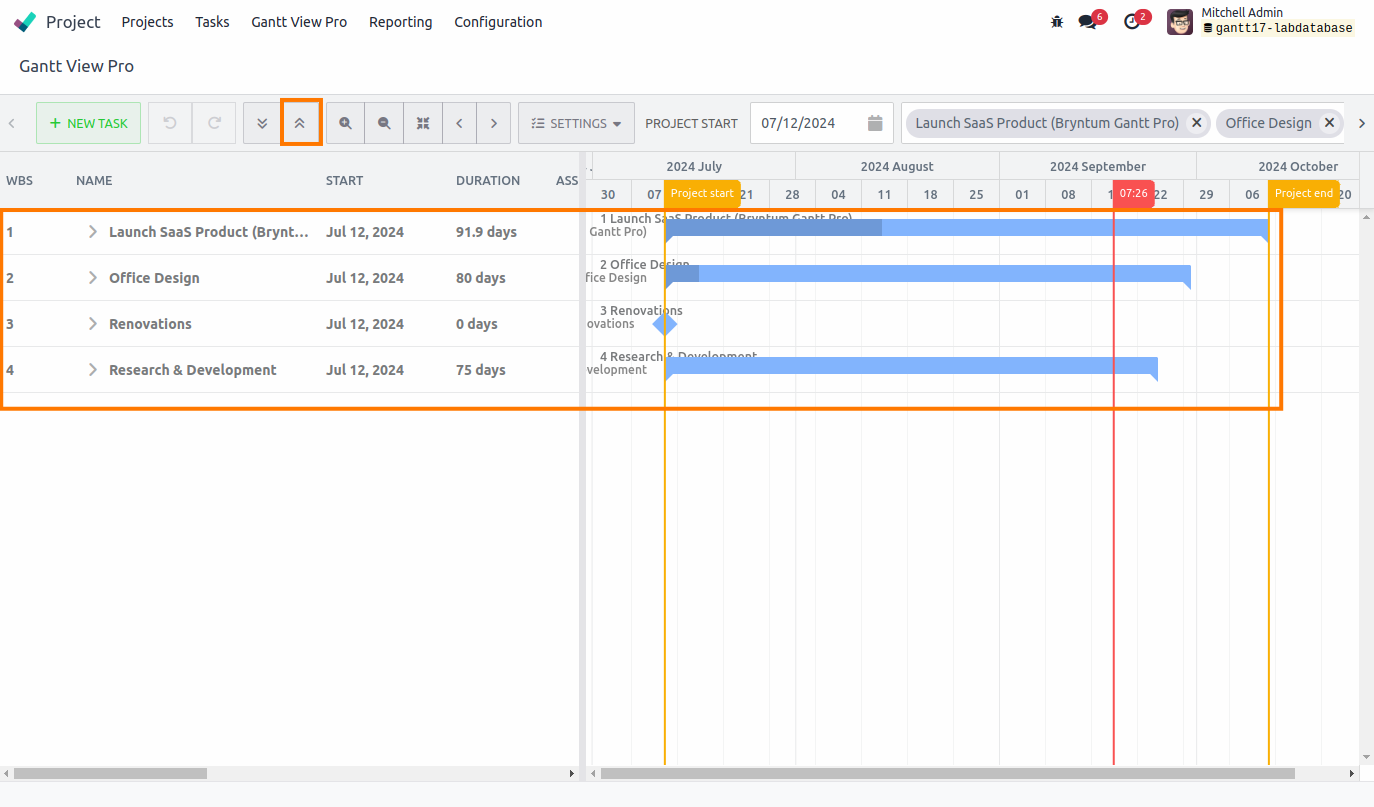The image size is (1374, 807).
Task: Expand all tasks with double-chevron-down icon
Action: coord(262,122)
